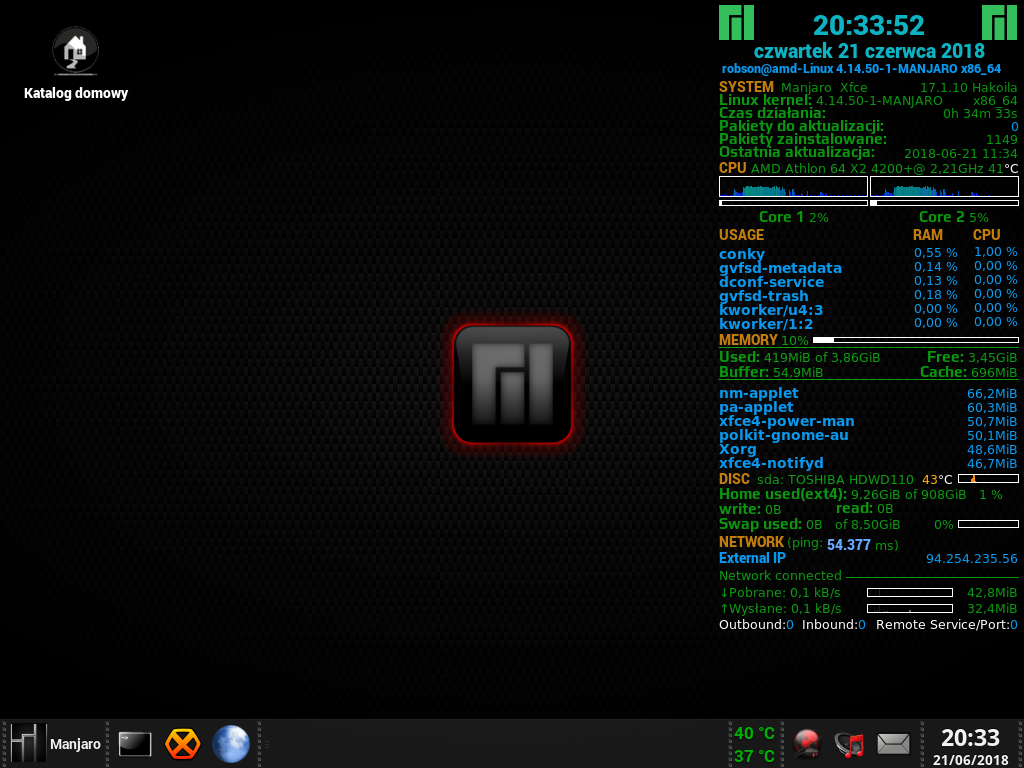The height and width of the screenshot is (768, 1024).
Task: Click the Network connected status text
Action: [780, 575]
